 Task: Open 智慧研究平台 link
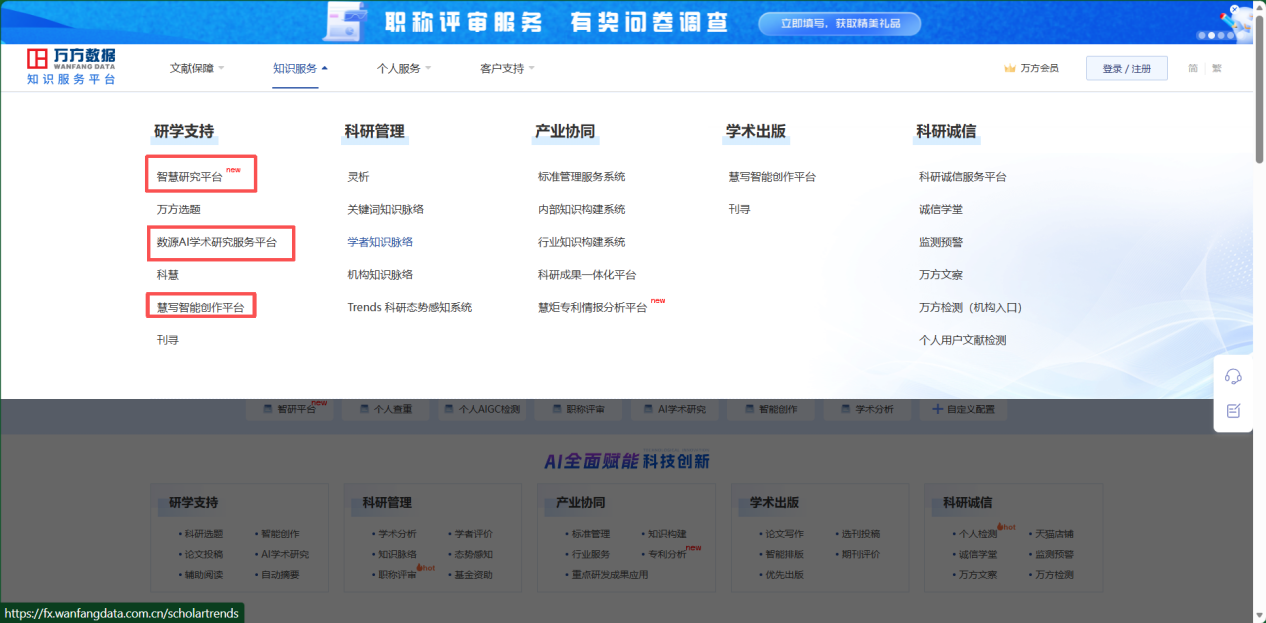coord(189,177)
